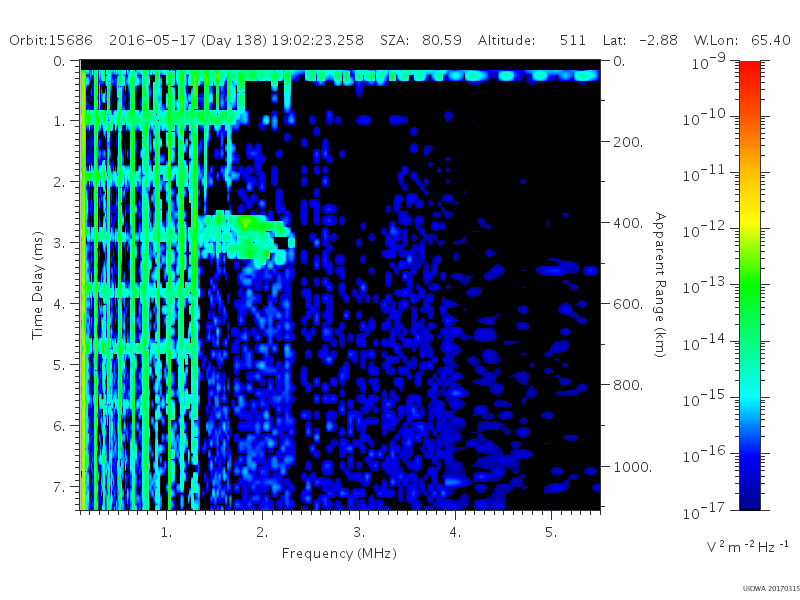800x600 pixels.
Task: Click the 1. tick on Frequency axis
Action: (x=166, y=532)
